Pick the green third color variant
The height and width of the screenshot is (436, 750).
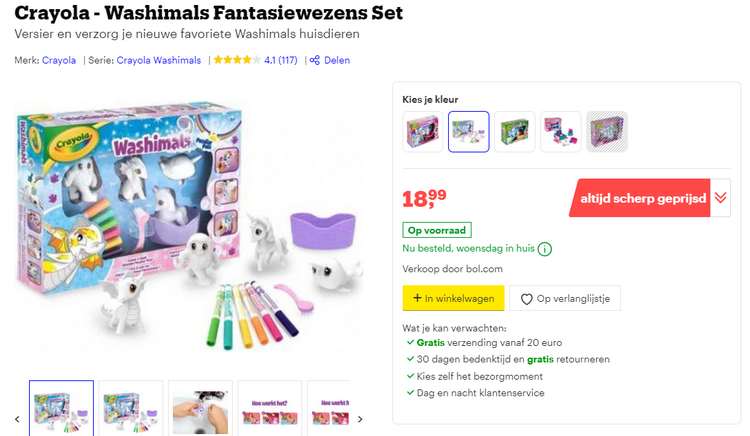514,131
